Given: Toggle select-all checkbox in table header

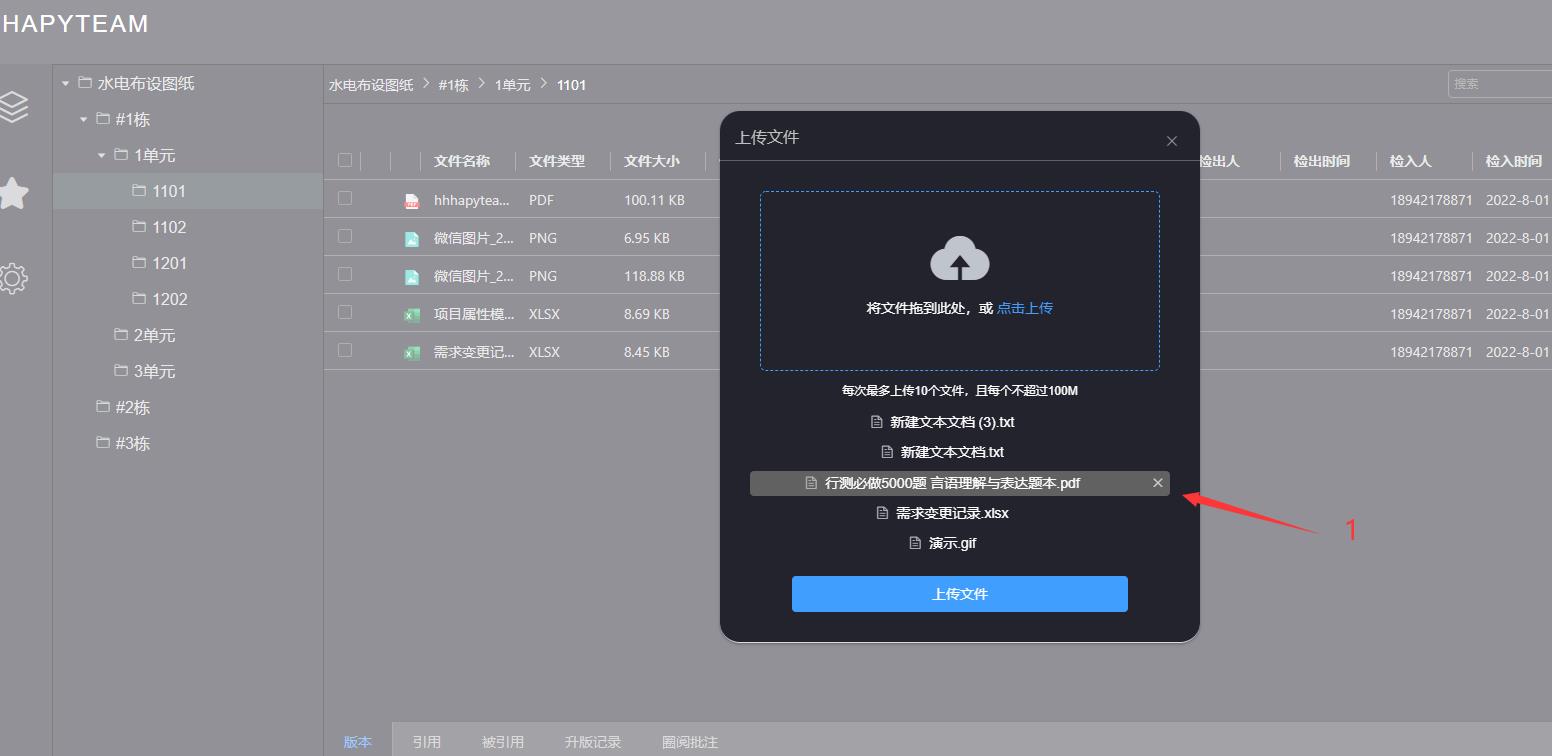Looking at the screenshot, I should [x=345, y=160].
